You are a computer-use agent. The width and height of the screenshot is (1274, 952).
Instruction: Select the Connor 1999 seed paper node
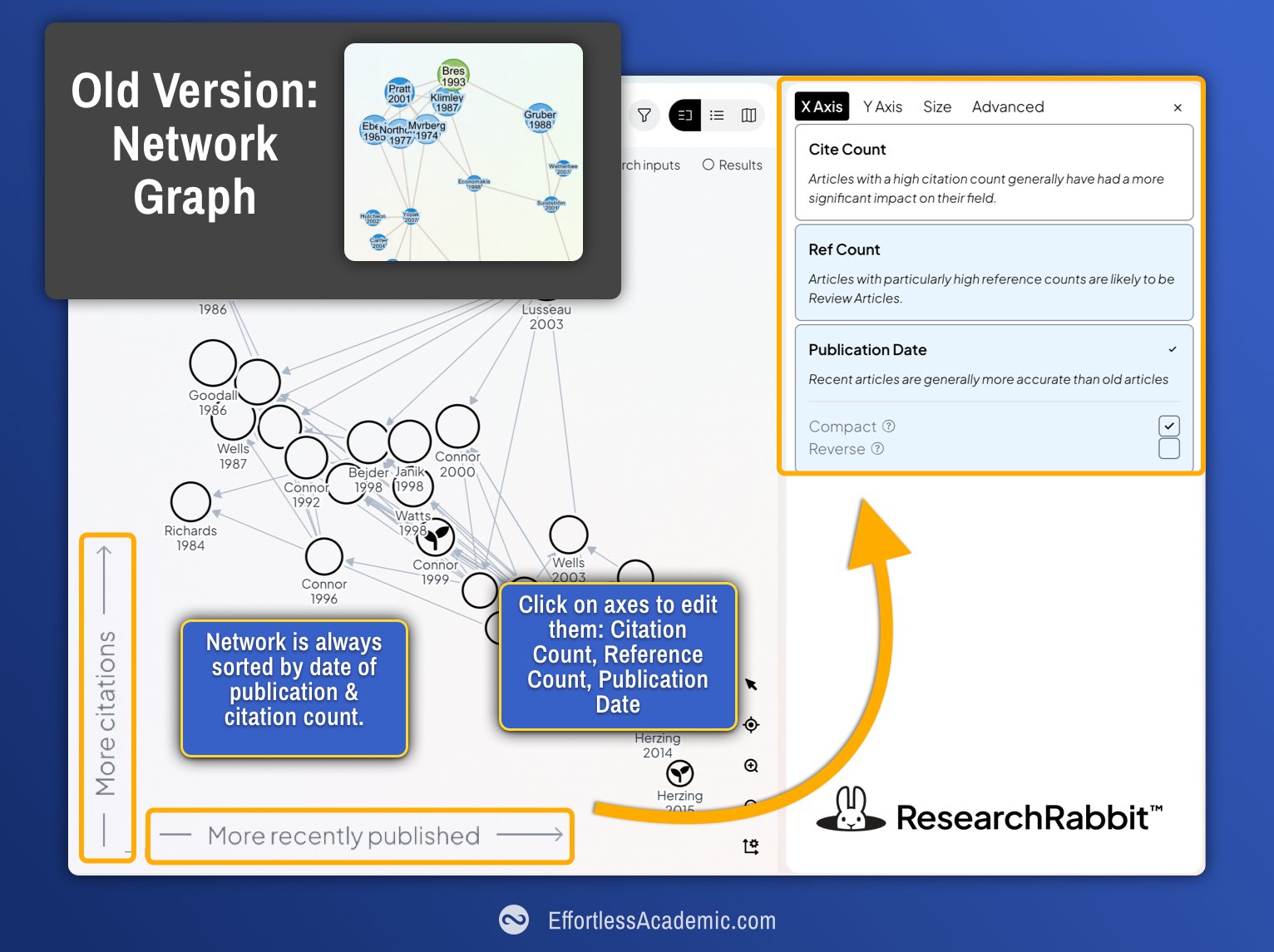(x=435, y=537)
